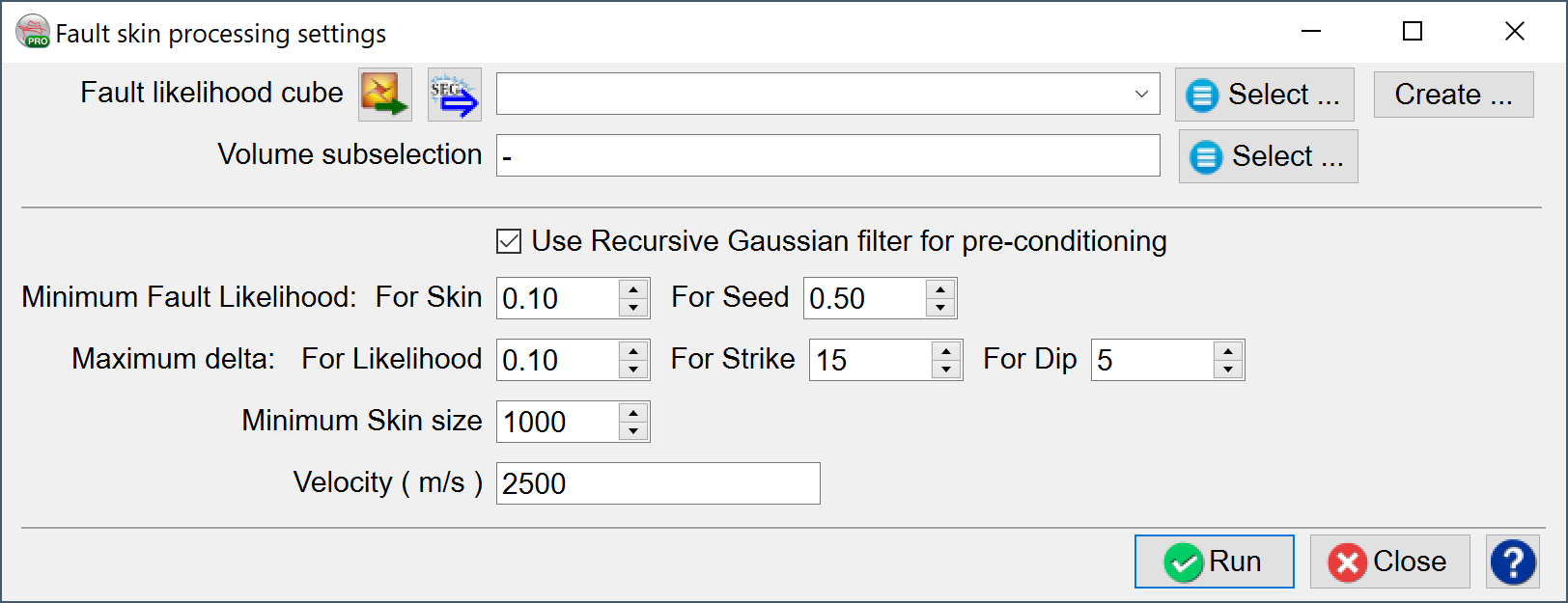Increase the Minimum Skin size value

(633, 413)
